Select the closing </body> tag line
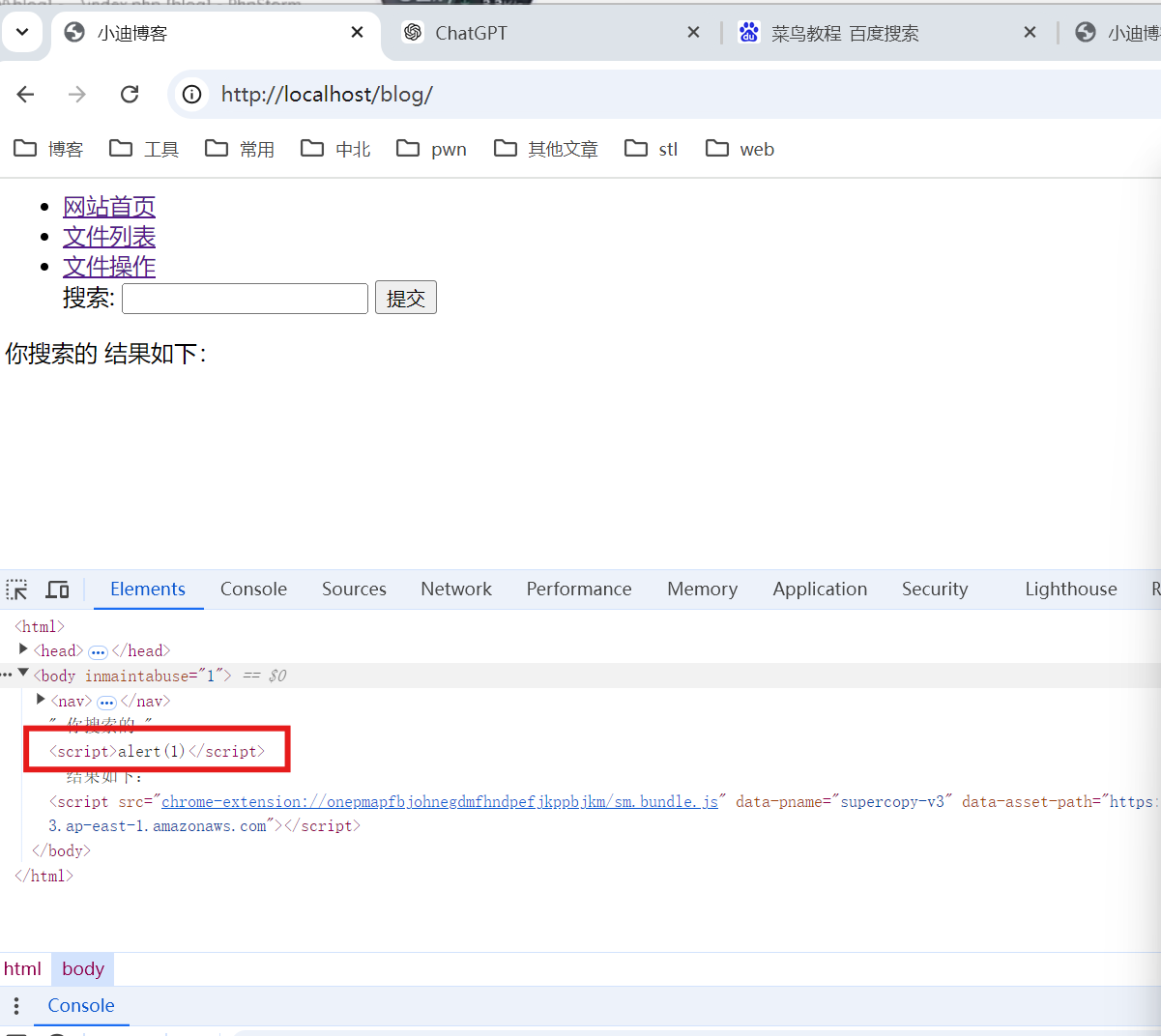Screen dimensions: 1161x1036 [61, 850]
